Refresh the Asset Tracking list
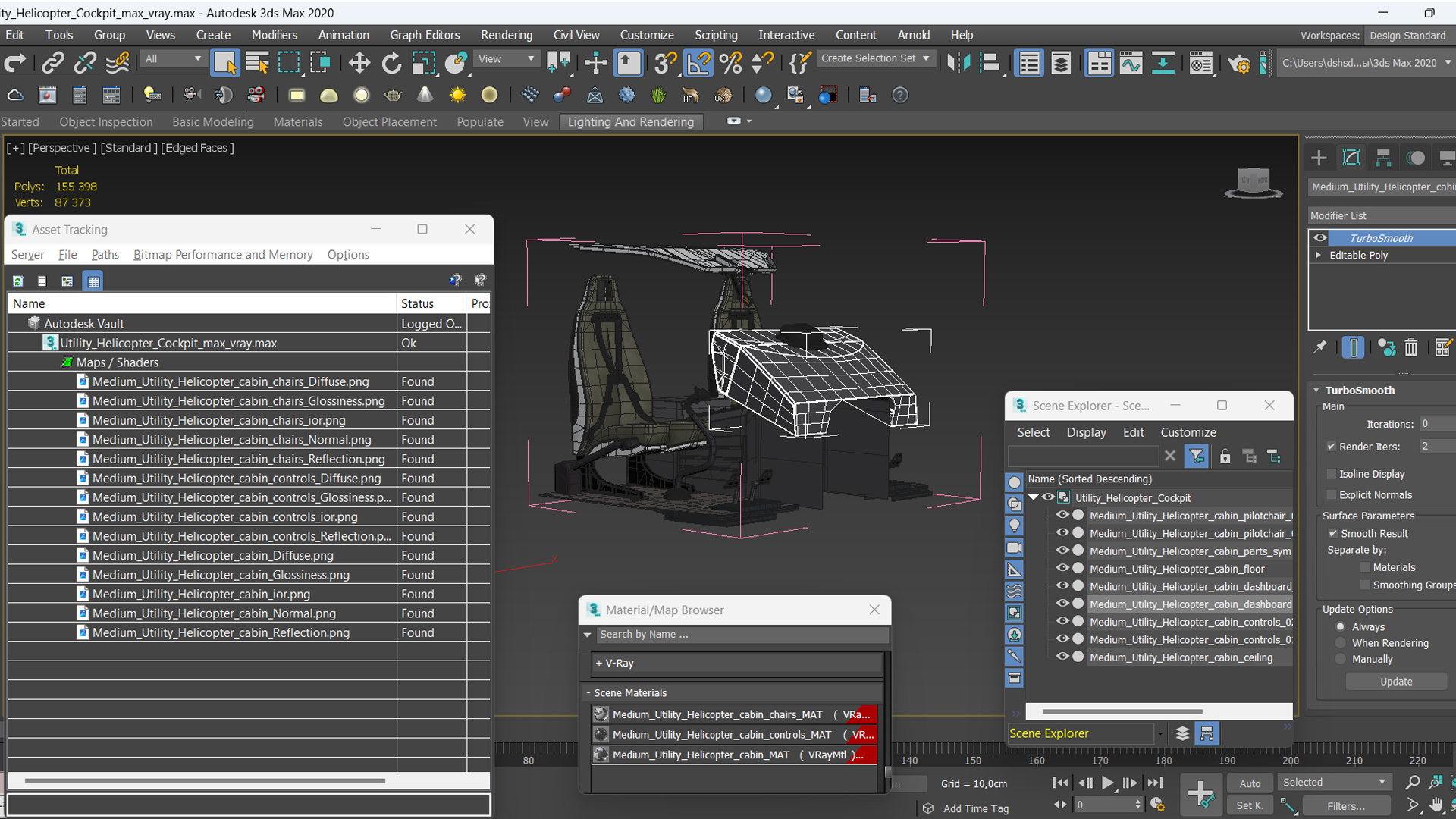1456x819 pixels. (x=18, y=281)
